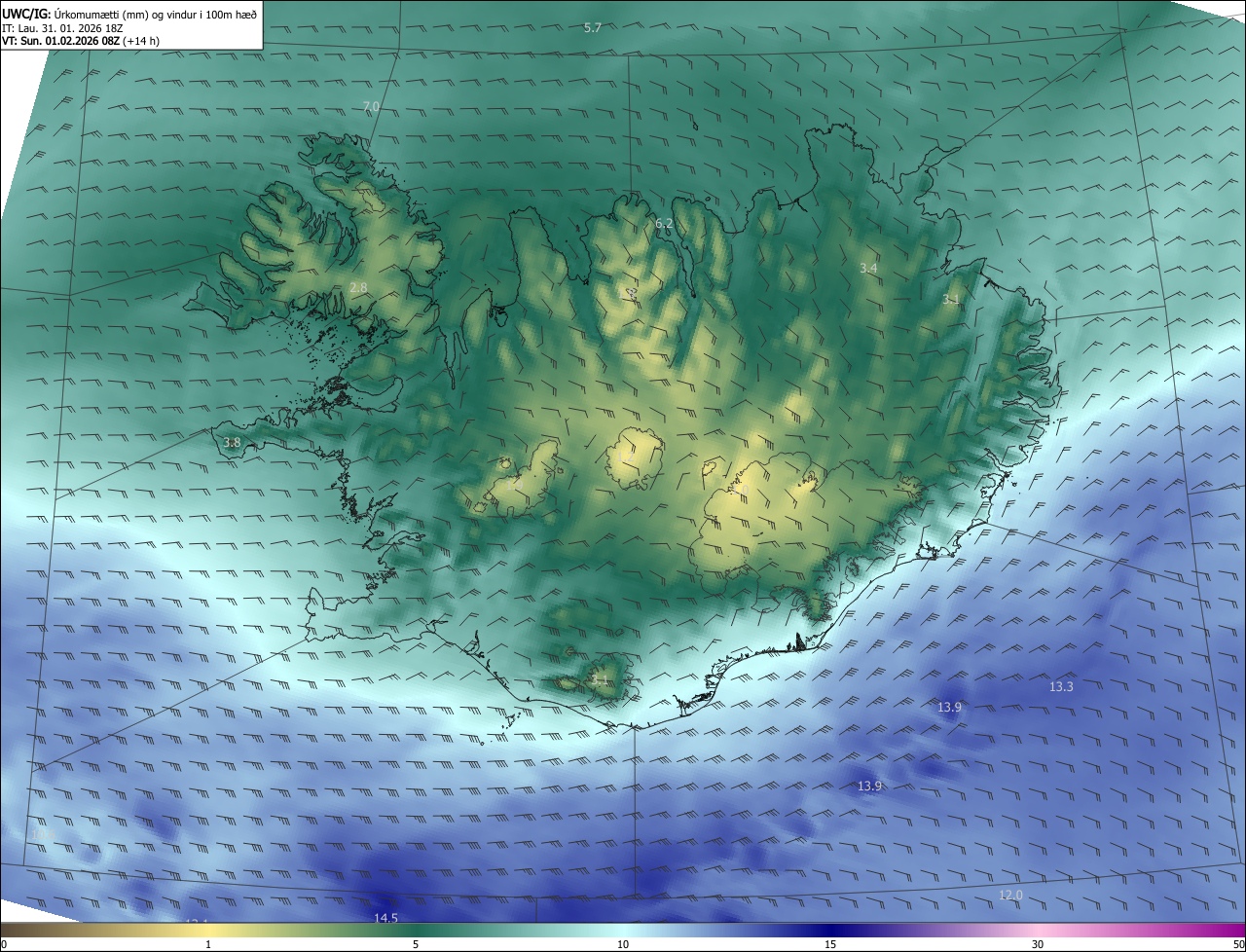The height and width of the screenshot is (952, 1246).
Task: Click the 'VT: Sun. 01.02.2026 08Z (+14 h)' line
Action: point(81,42)
